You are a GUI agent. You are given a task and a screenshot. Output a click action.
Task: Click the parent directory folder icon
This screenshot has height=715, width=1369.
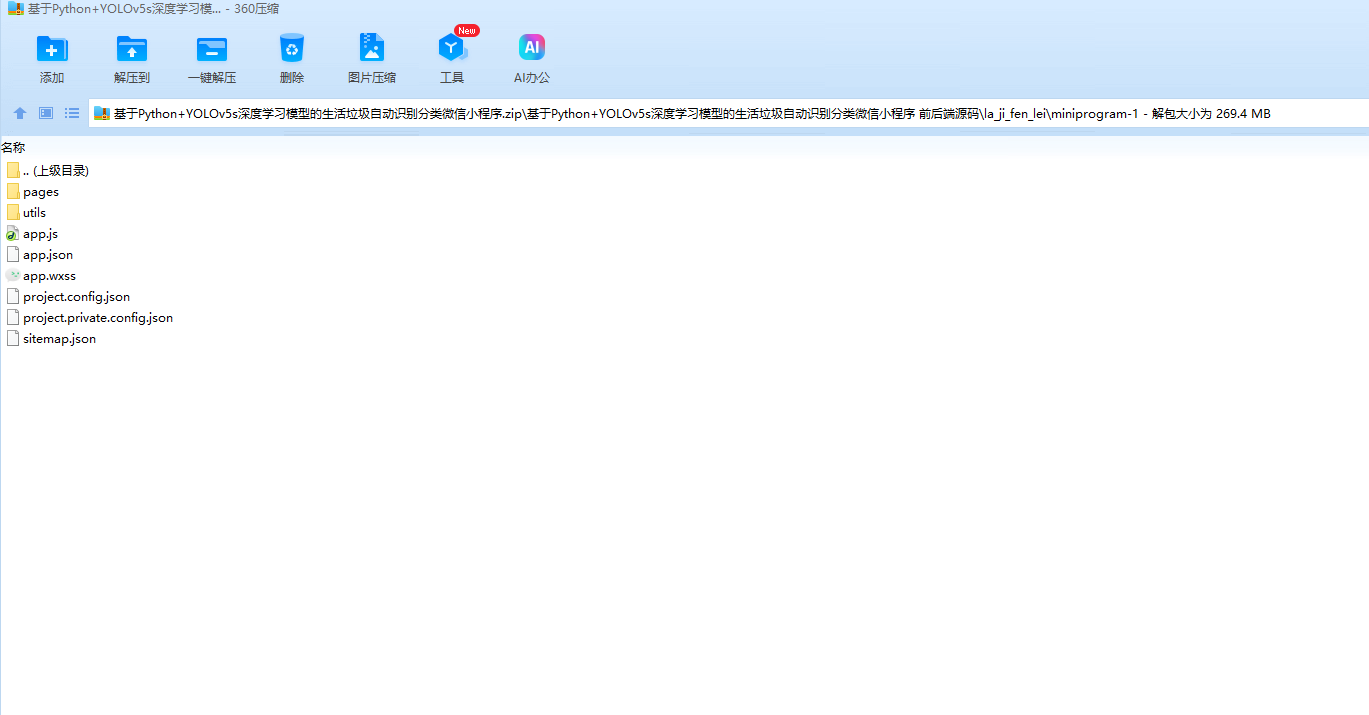13,170
